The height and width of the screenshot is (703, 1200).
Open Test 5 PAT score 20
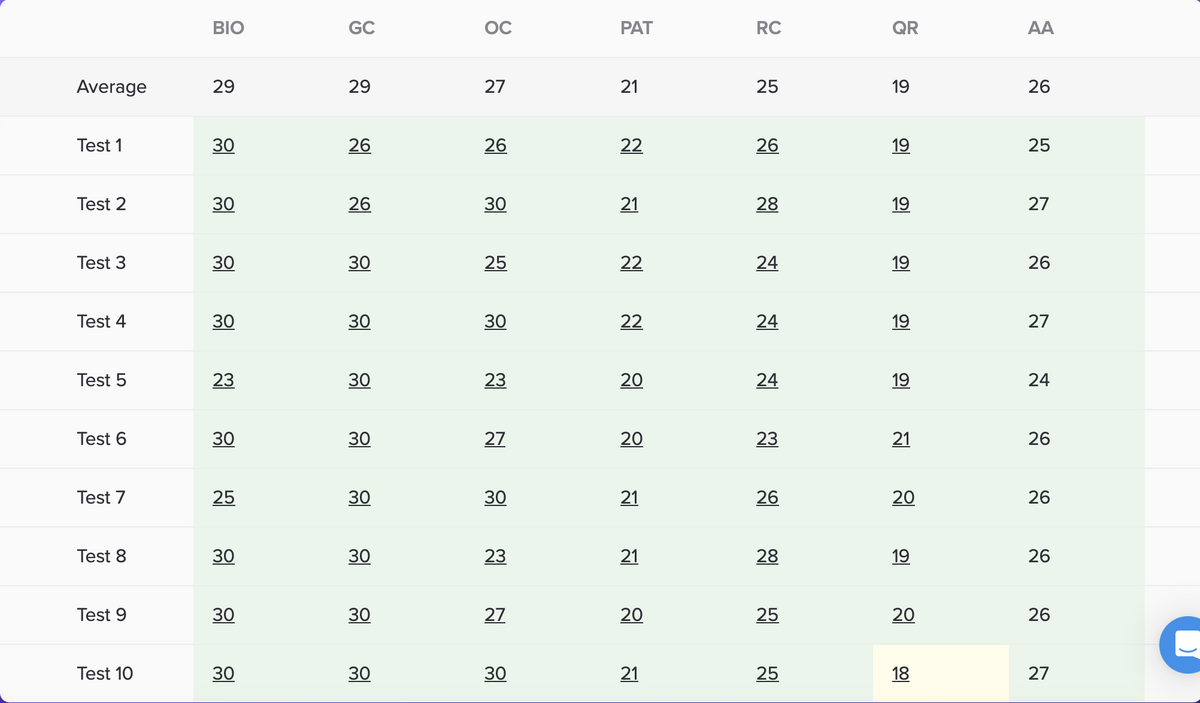point(631,380)
